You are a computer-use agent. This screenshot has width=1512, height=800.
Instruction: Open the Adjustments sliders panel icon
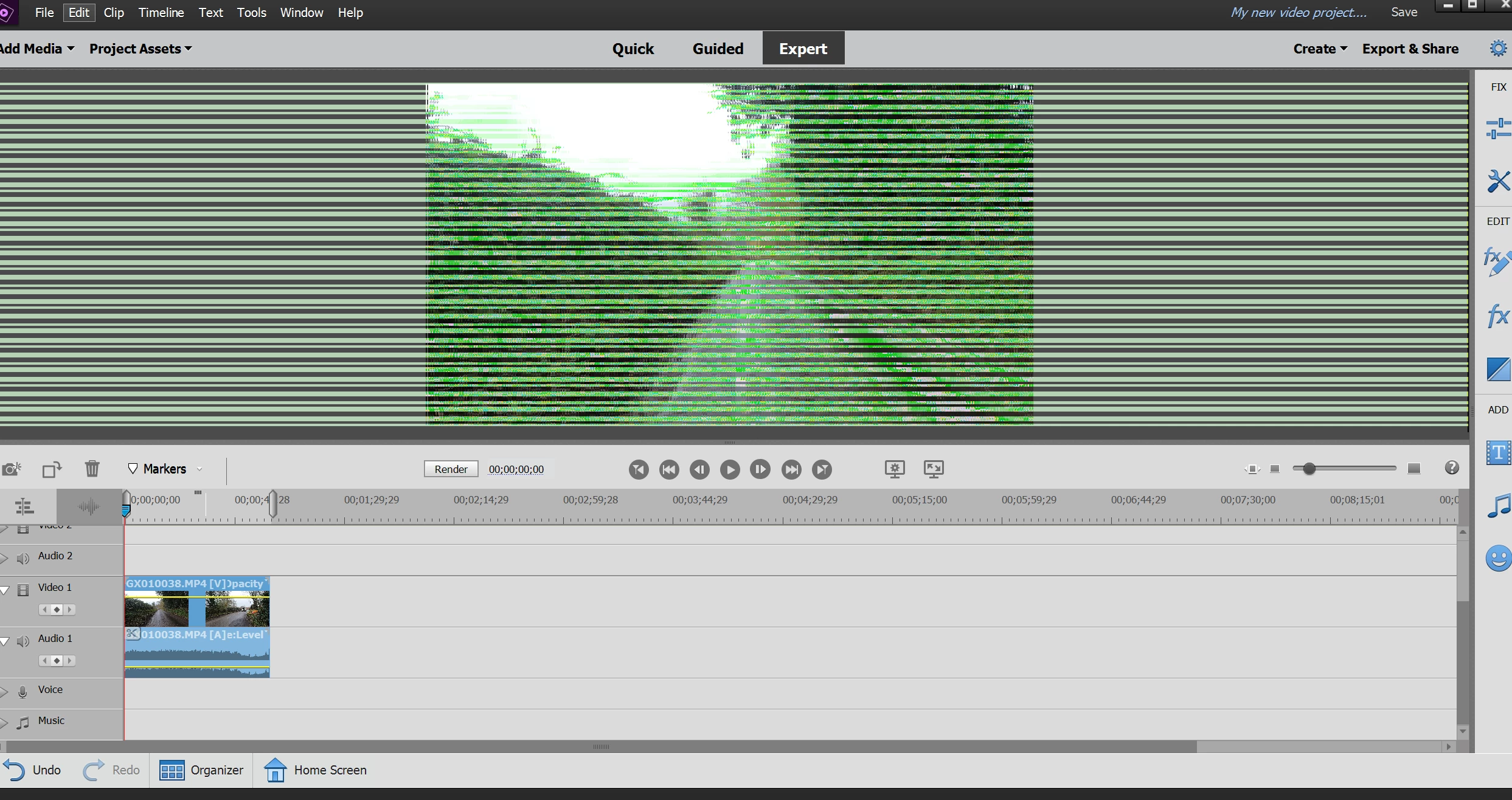(1498, 128)
